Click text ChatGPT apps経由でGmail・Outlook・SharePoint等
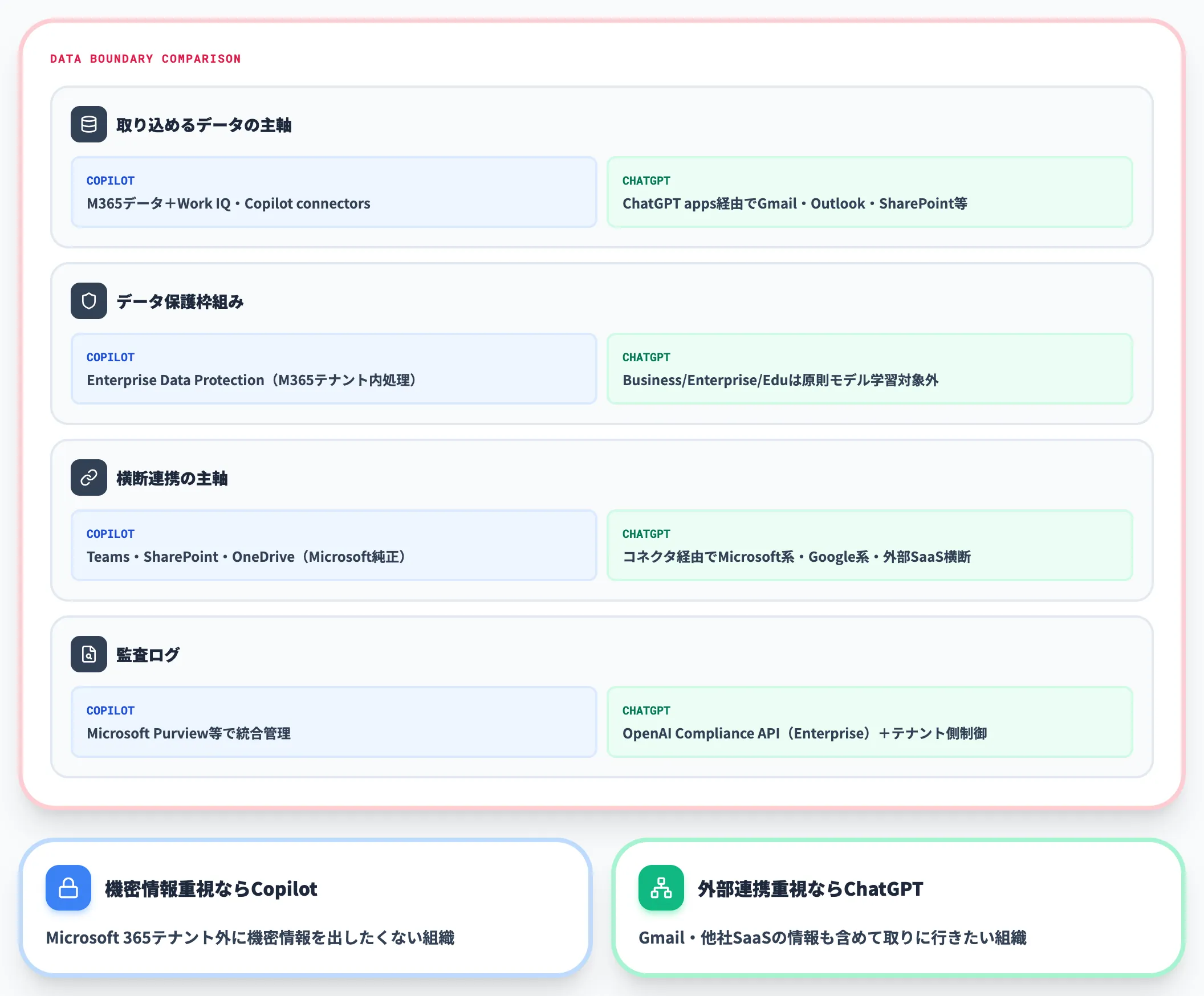 click(795, 203)
